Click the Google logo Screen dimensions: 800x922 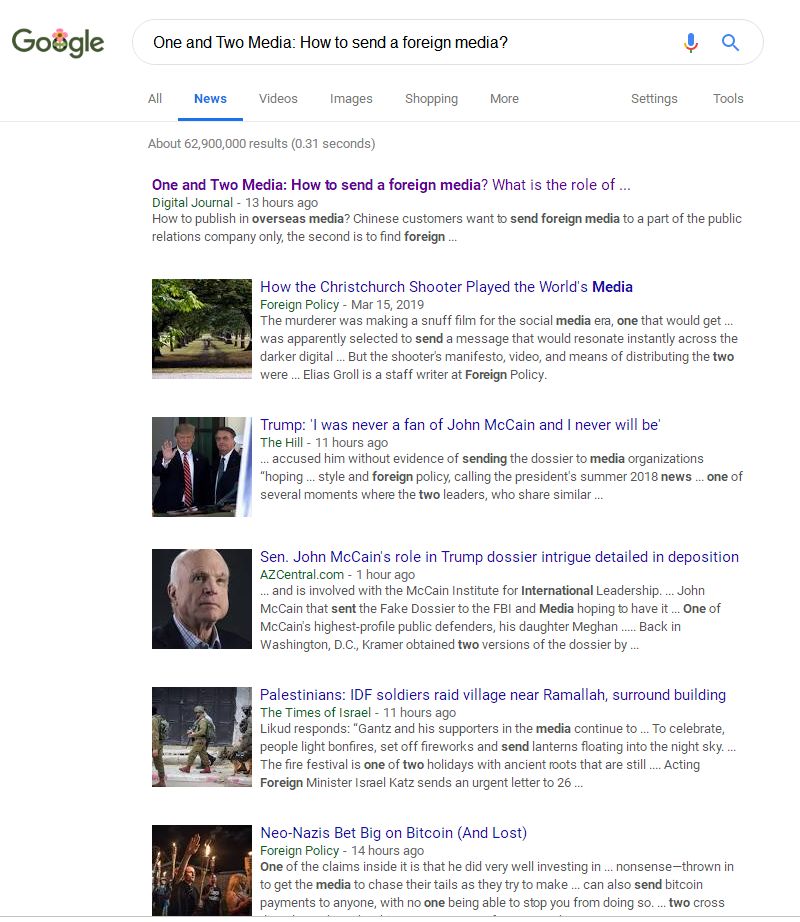coord(58,42)
